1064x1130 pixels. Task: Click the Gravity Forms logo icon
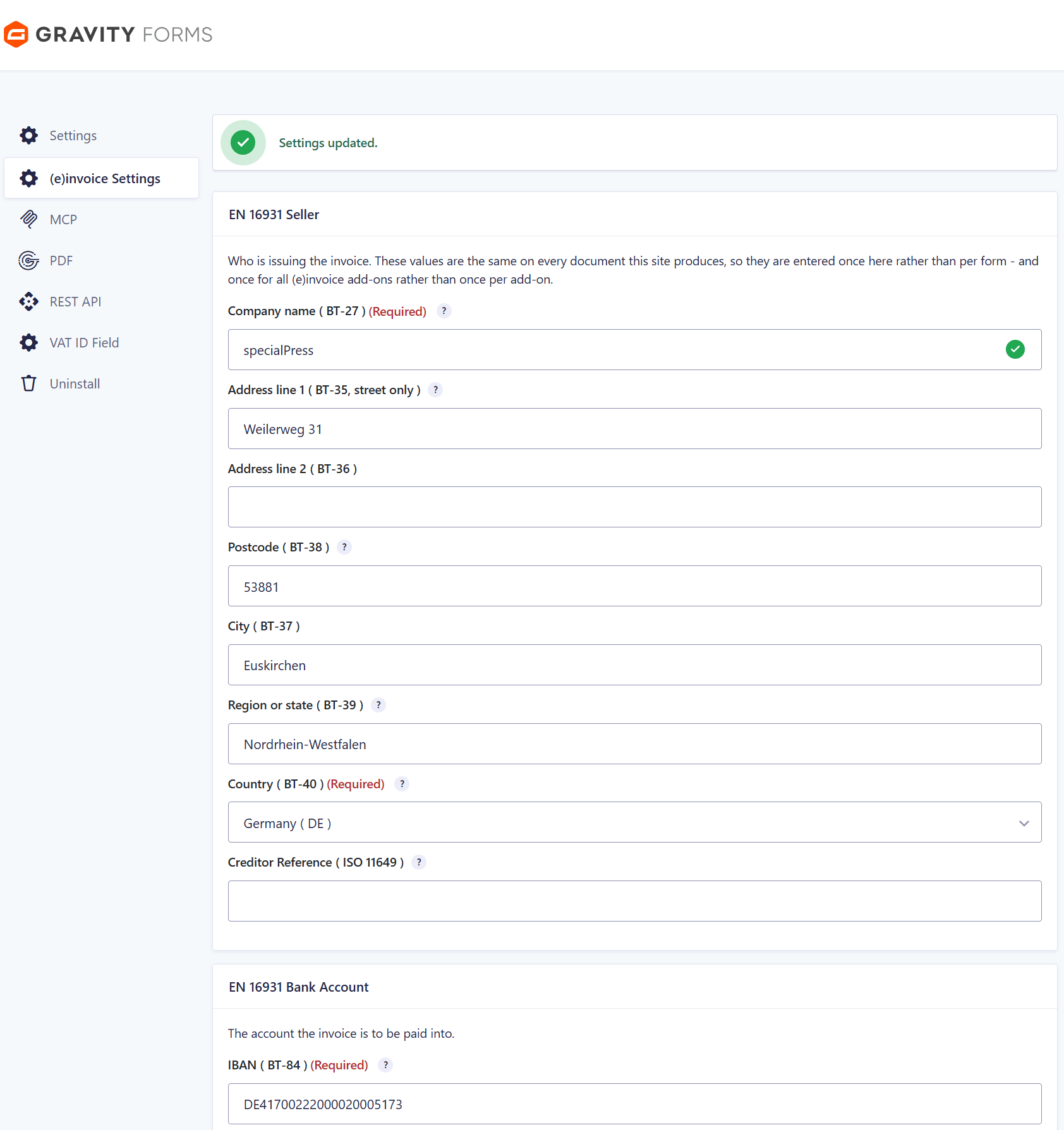[16, 34]
